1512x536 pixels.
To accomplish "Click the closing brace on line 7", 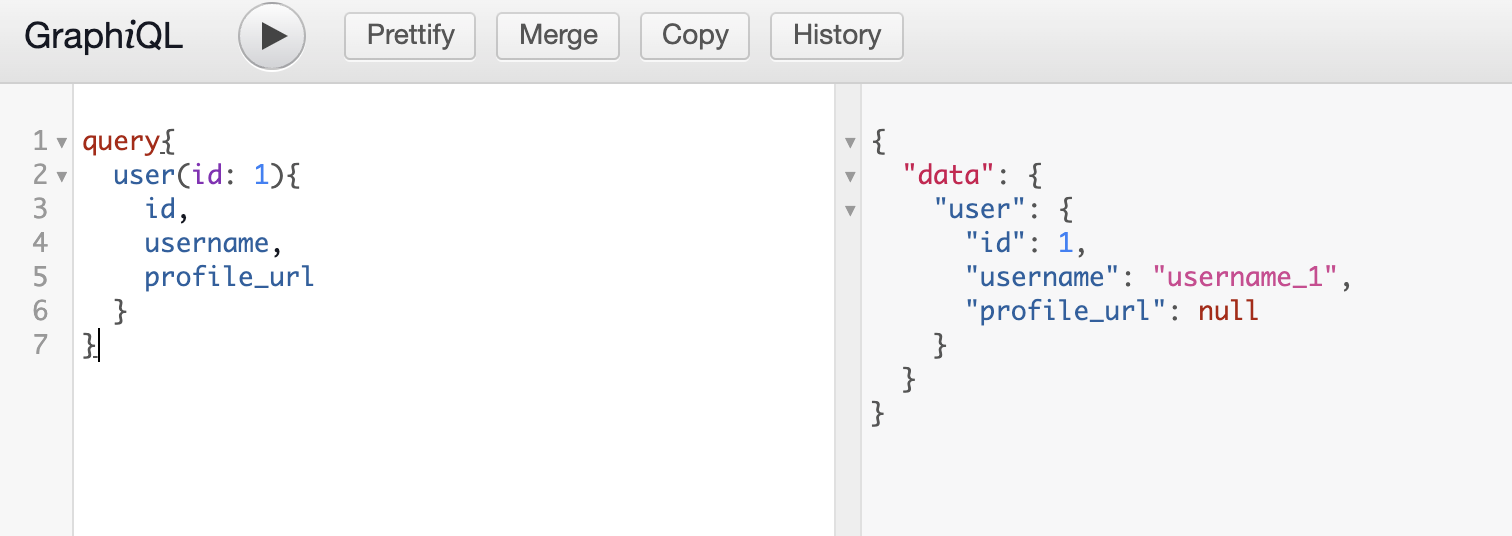I will [90, 345].
